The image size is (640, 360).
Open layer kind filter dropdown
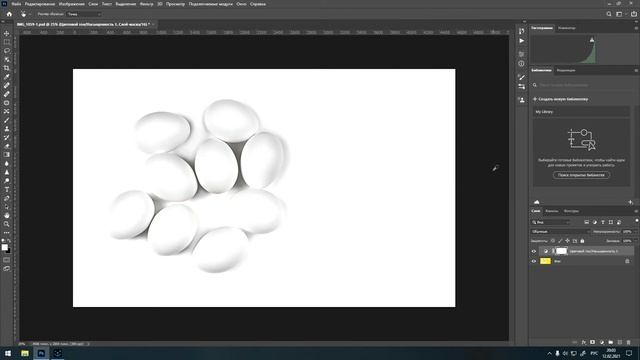[x=551, y=222]
